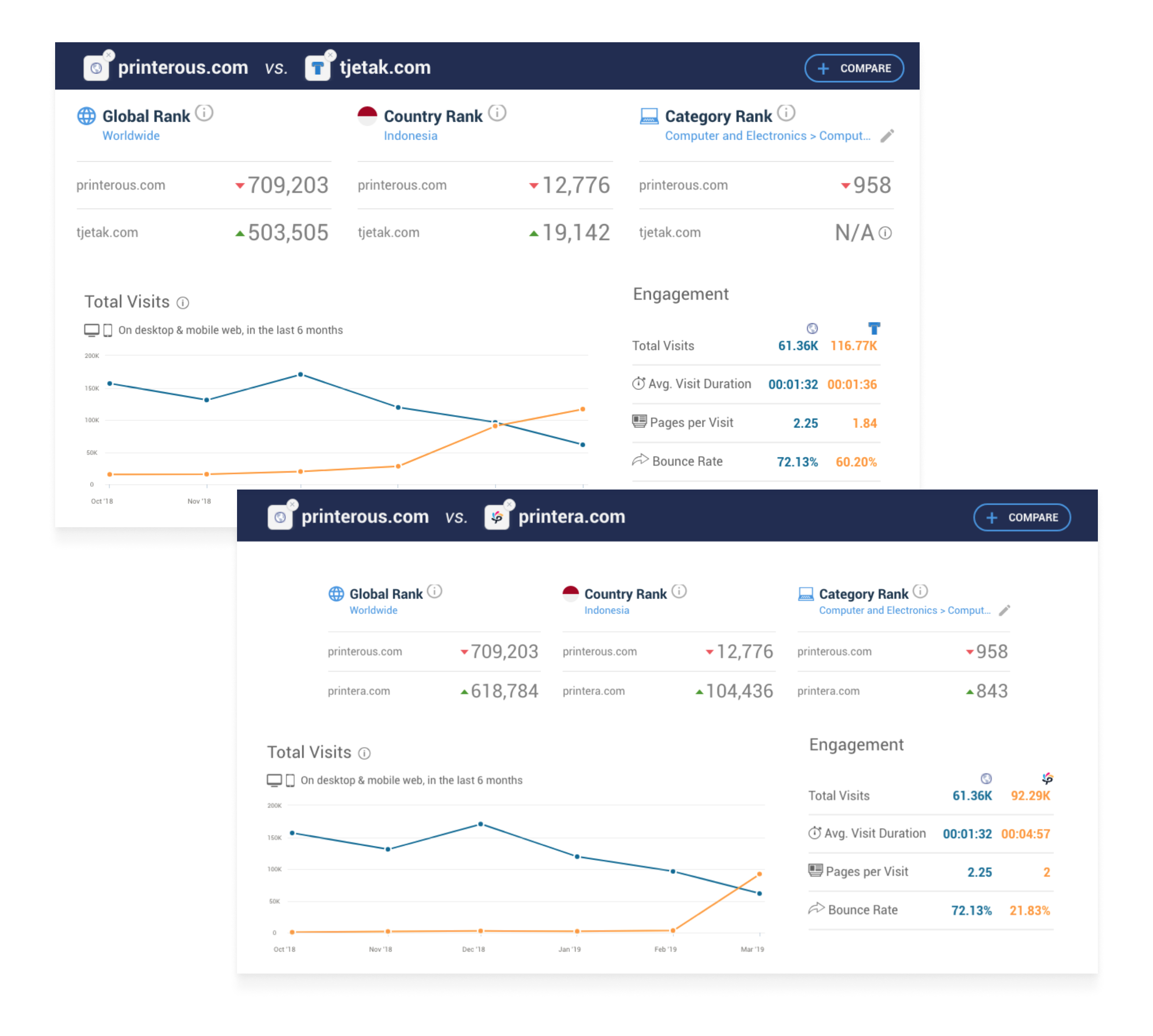Edit category with pencil icon in top panel
The width and height of the screenshot is (1153, 1036).
click(887, 136)
